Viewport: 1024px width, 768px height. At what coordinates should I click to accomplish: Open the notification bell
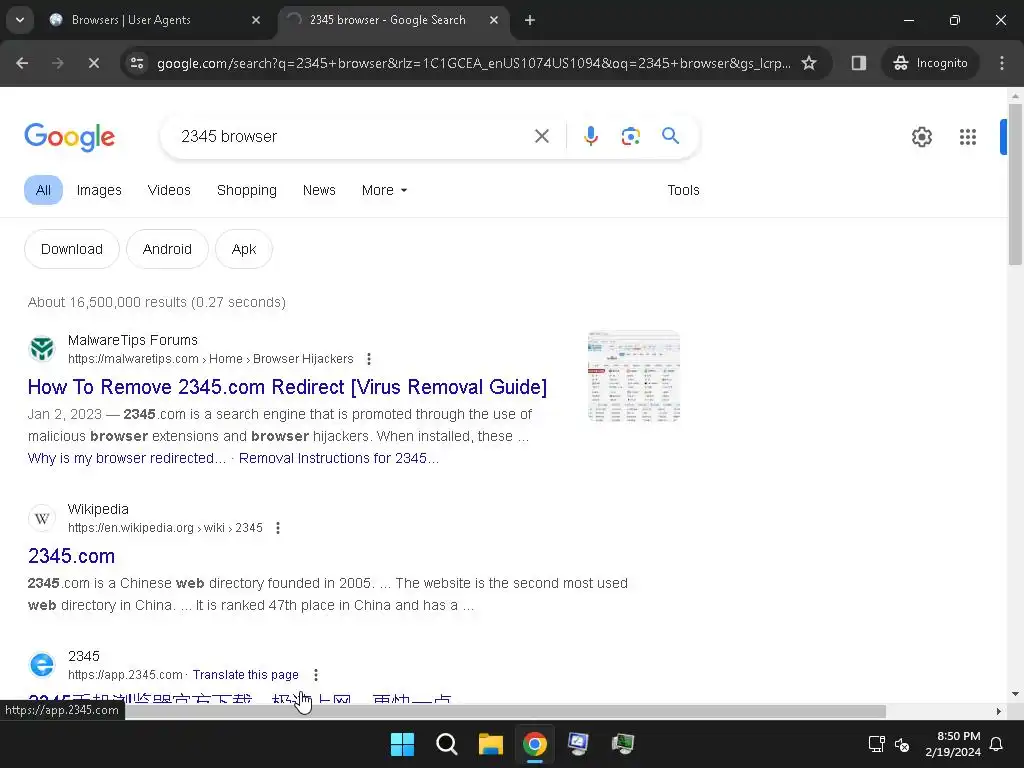pos(997,744)
